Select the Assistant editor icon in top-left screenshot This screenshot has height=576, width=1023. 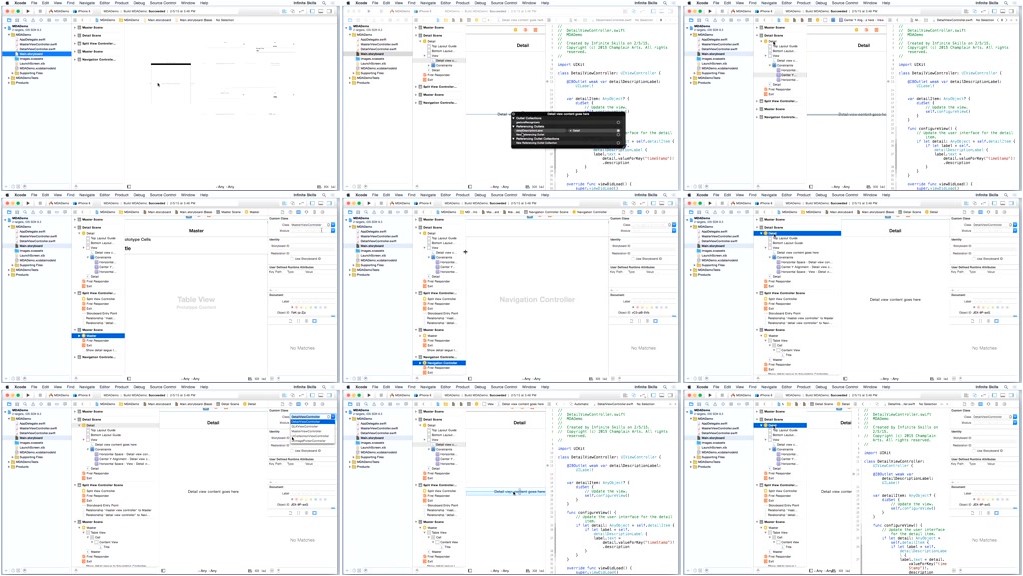[x=292, y=11]
